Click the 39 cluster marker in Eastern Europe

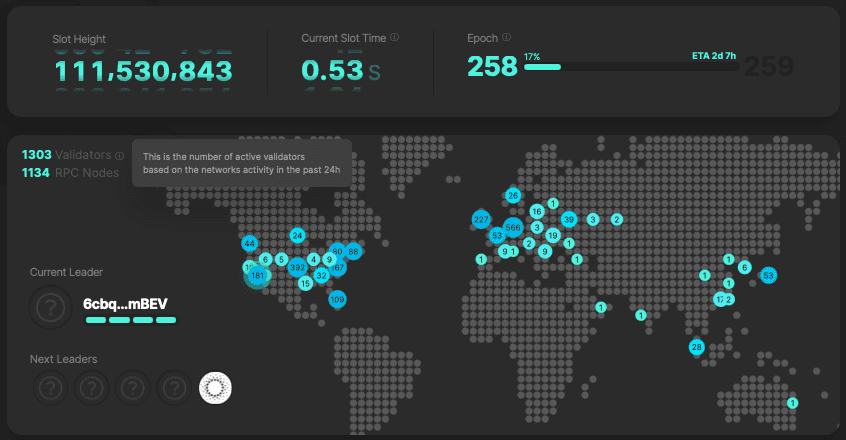pyautogui.click(x=569, y=219)
